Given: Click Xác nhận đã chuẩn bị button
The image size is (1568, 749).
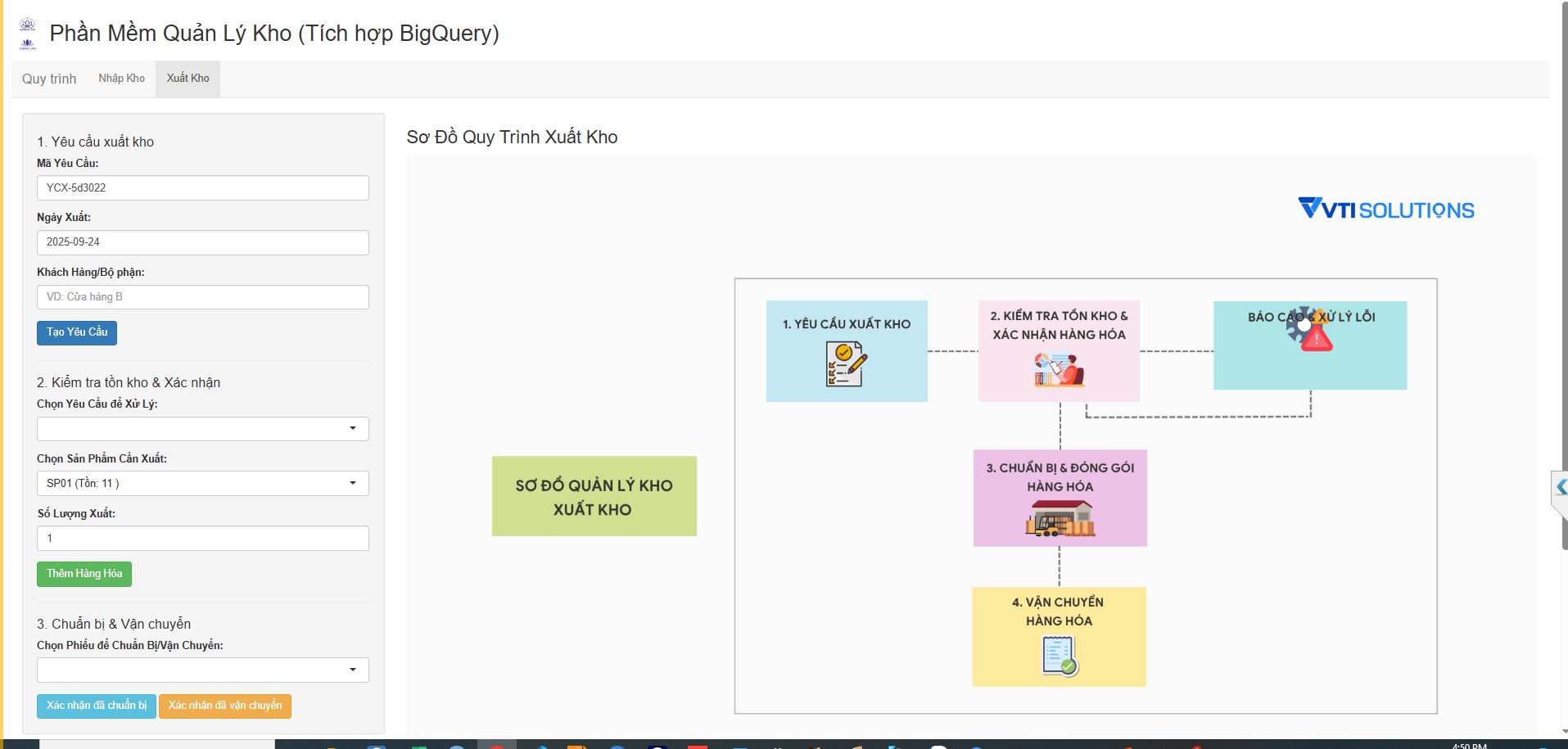Looking at the screenshot, I should (97, 706).
